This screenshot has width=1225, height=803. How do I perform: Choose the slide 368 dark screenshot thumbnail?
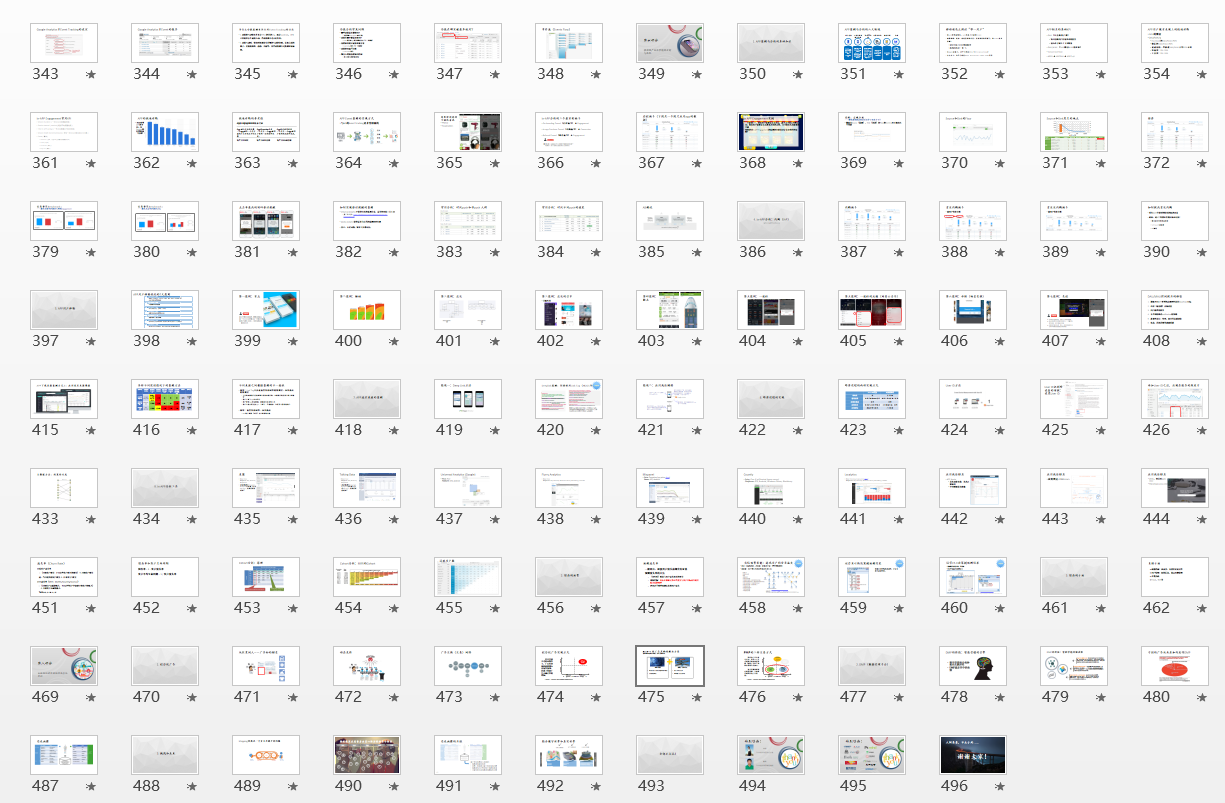[771, 132]
